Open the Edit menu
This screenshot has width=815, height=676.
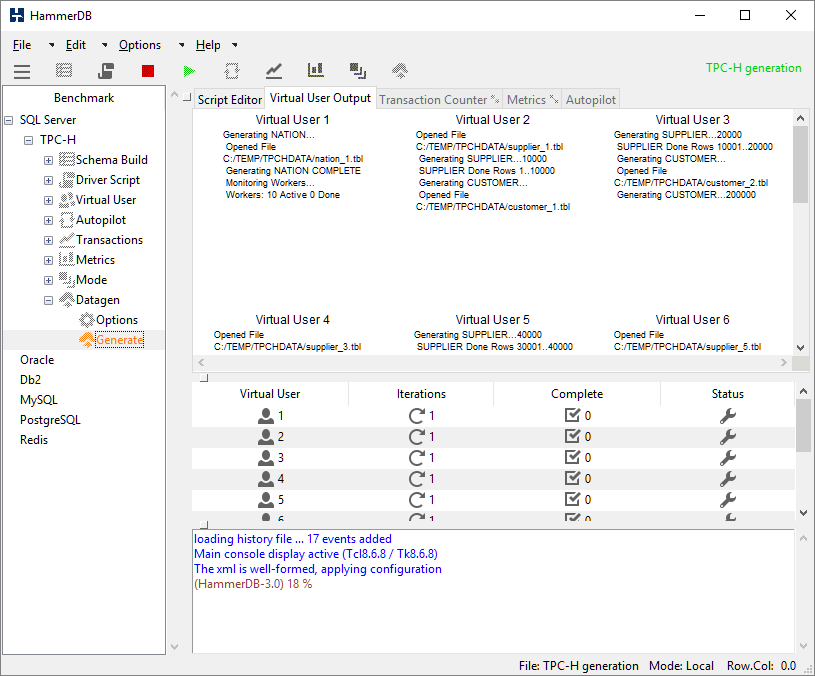[76, 45]
